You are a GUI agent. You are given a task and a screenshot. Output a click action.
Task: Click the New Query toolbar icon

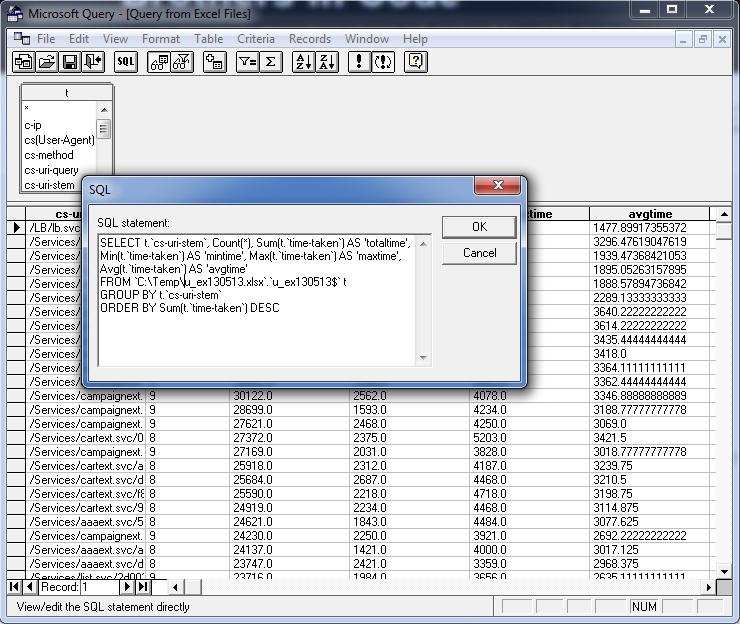pos(23,62)
